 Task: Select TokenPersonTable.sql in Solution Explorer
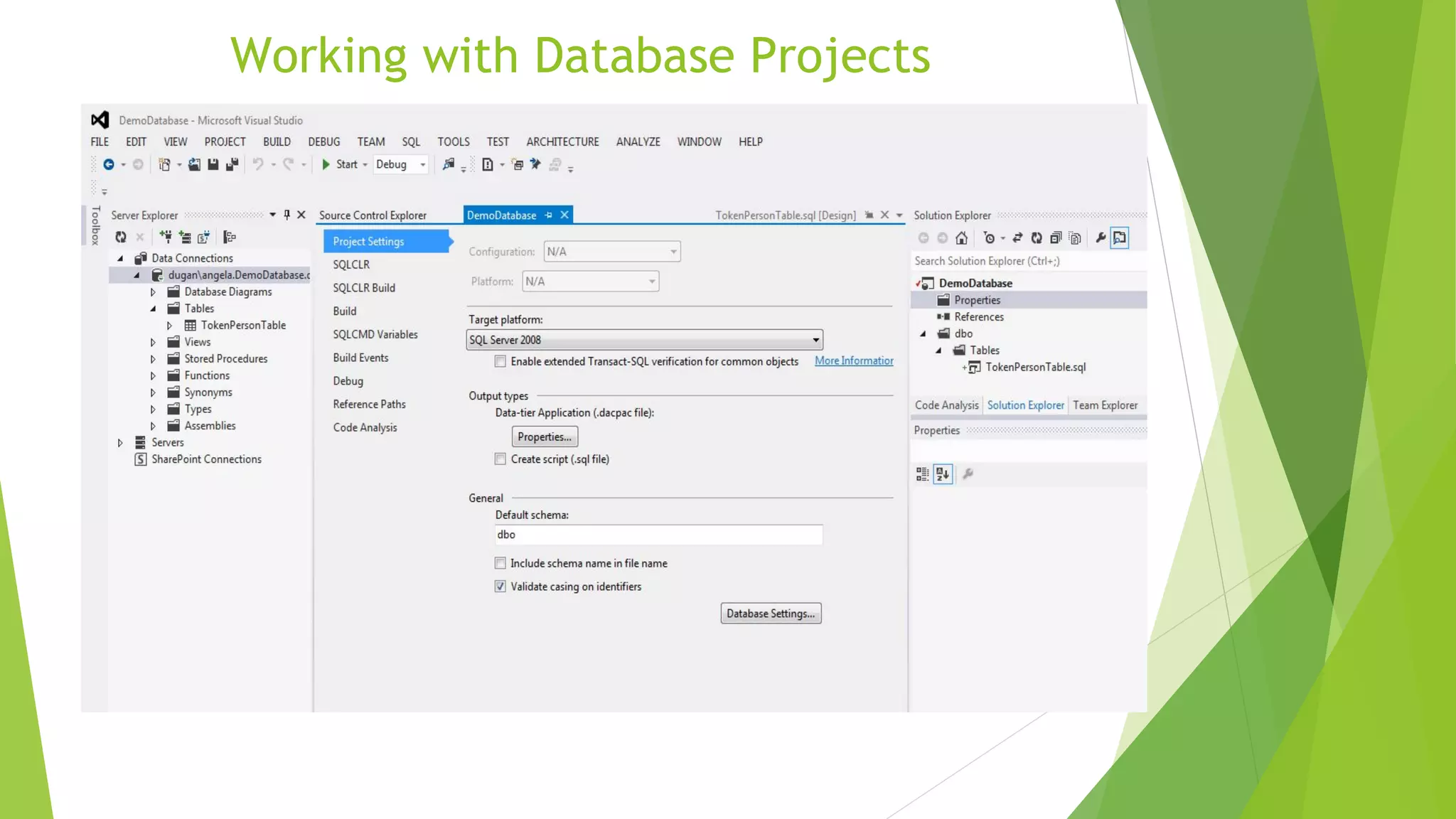(1035, 367)
